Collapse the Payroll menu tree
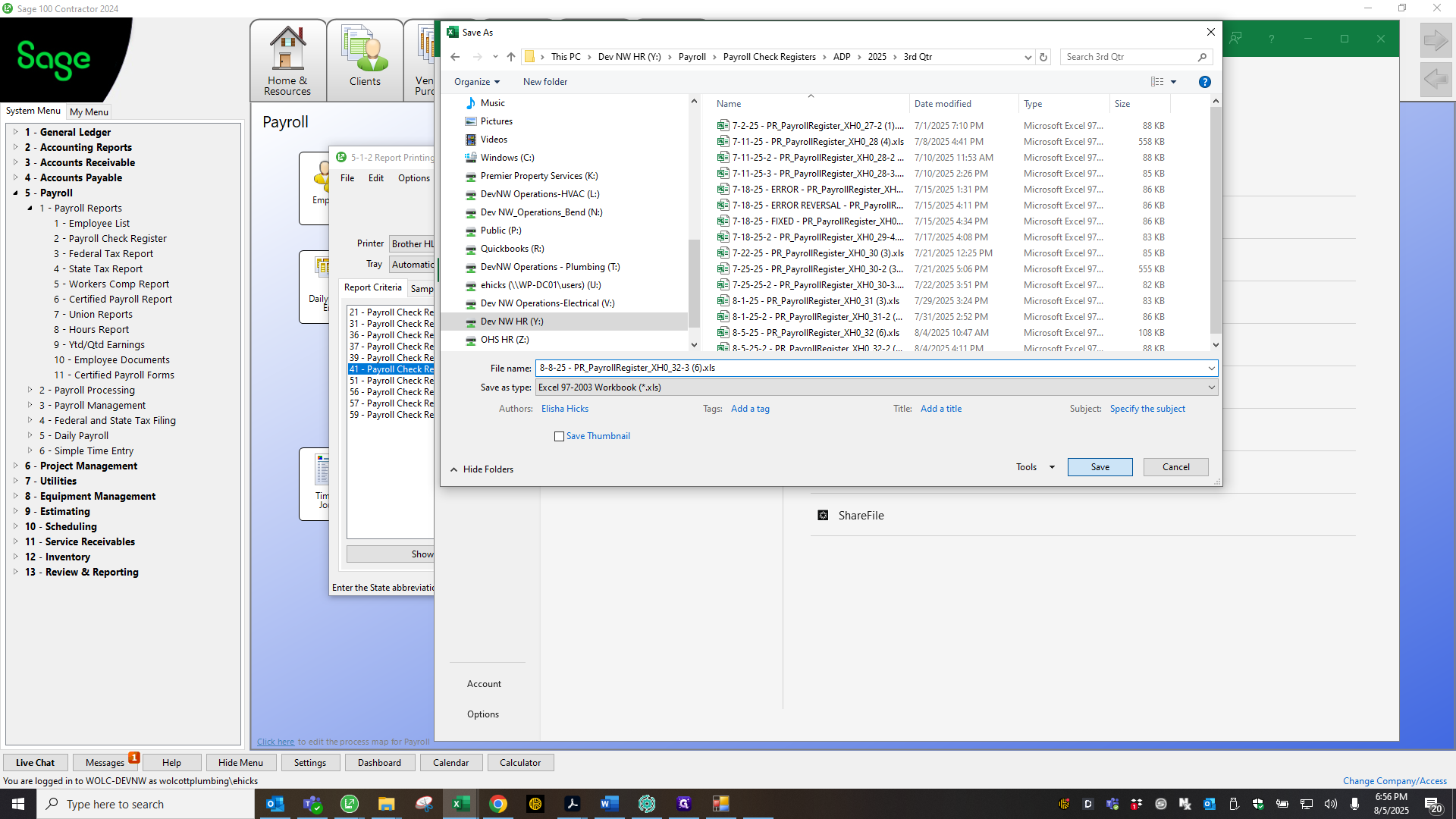Screen dimensions: 1456x819 tap(15, 193)
